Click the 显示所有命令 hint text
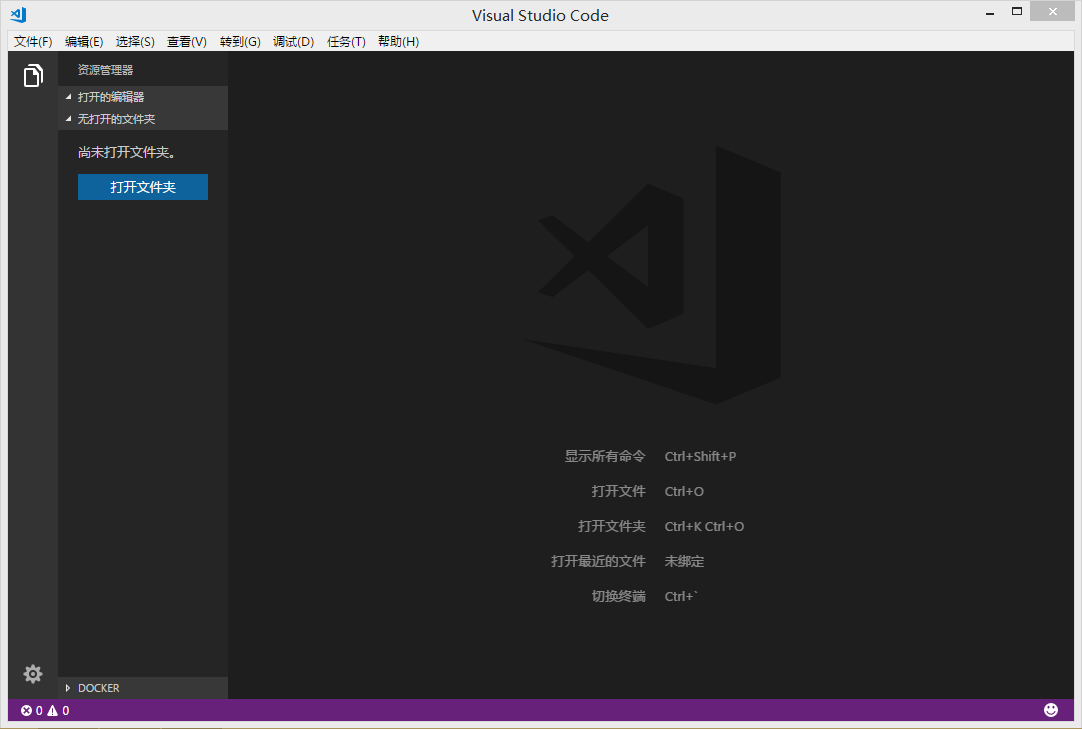Viewport: 1082px width, 729px height. [604, 456]
